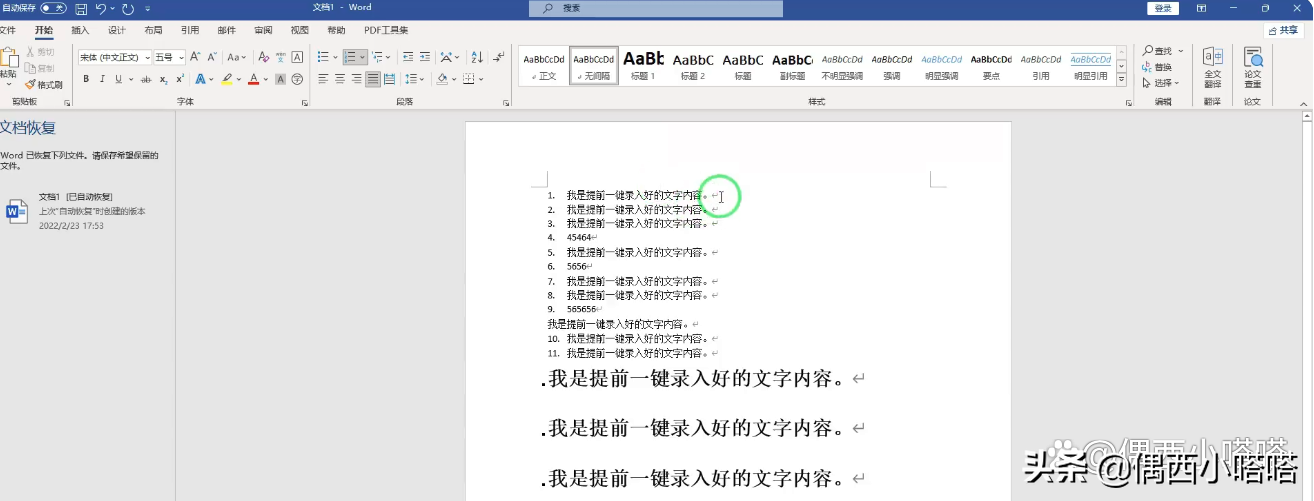Click the sort (A-Z) icon

pyautogui.click(x=474, y=57)
